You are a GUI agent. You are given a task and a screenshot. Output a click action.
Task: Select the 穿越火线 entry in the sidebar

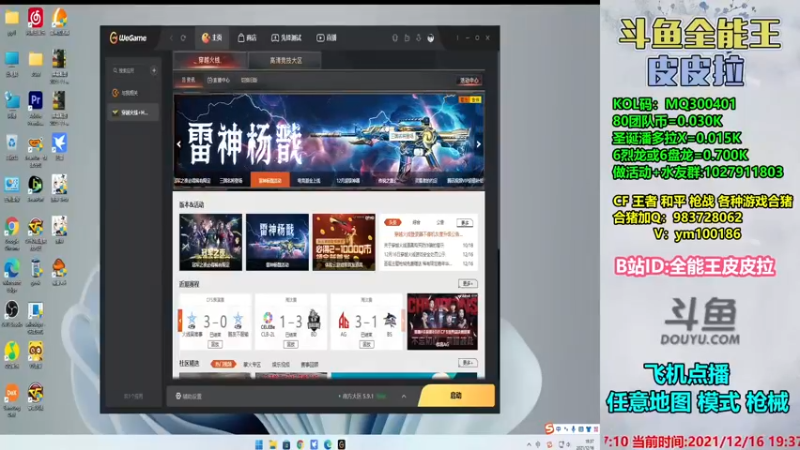(x=133, y=112)
